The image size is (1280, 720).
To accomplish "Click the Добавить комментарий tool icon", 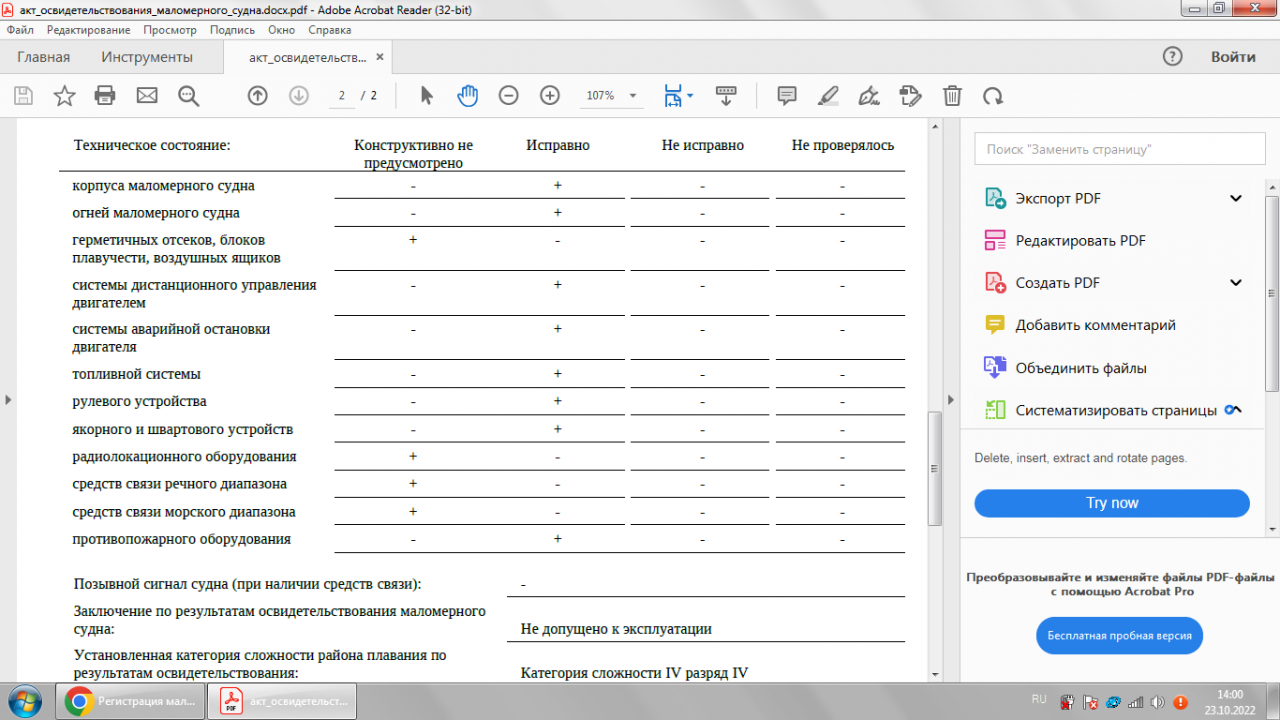I will pos(994,325).
